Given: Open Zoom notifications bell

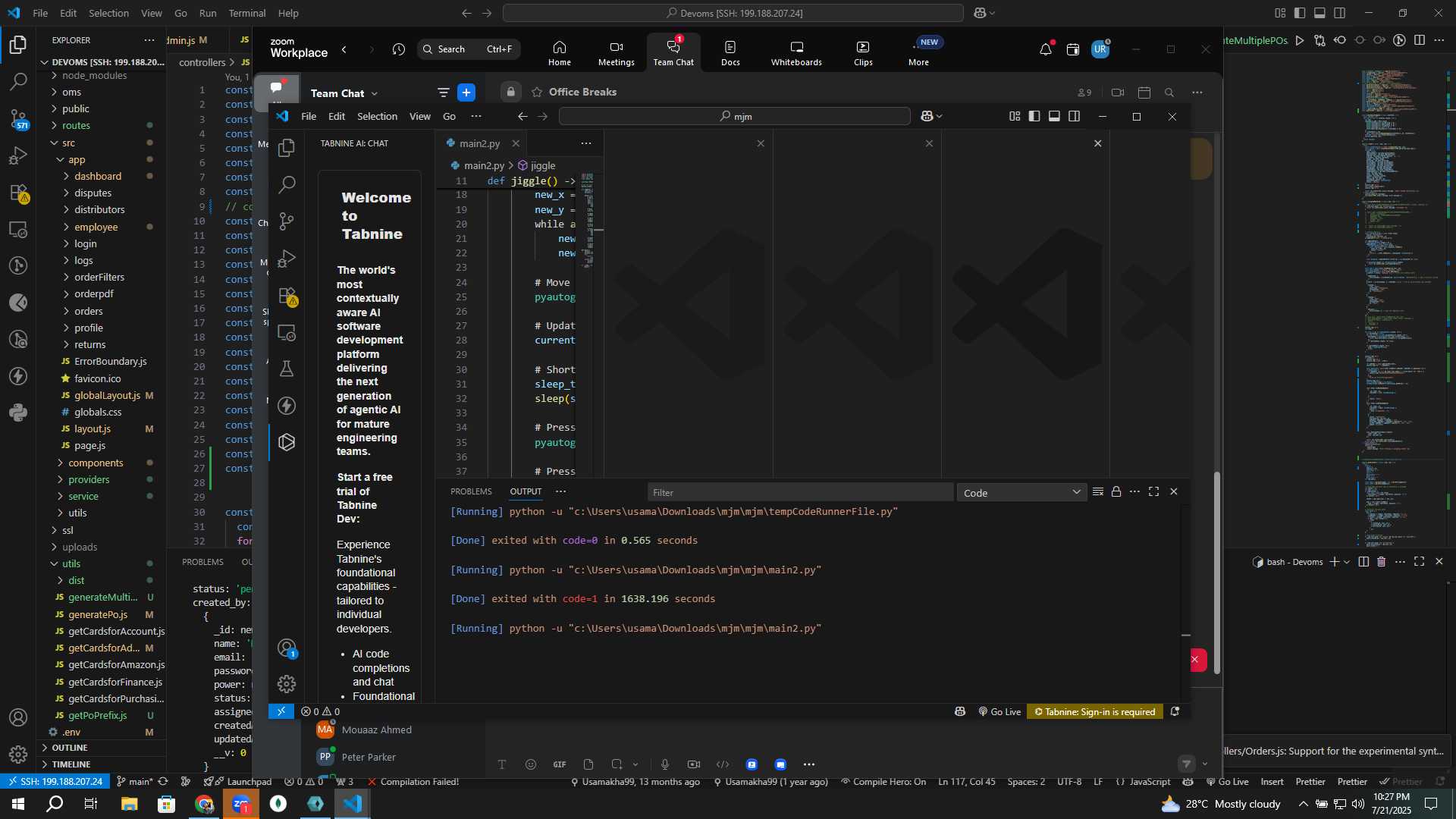Looking at the screenshot, I should click(x=1046, y=49).
